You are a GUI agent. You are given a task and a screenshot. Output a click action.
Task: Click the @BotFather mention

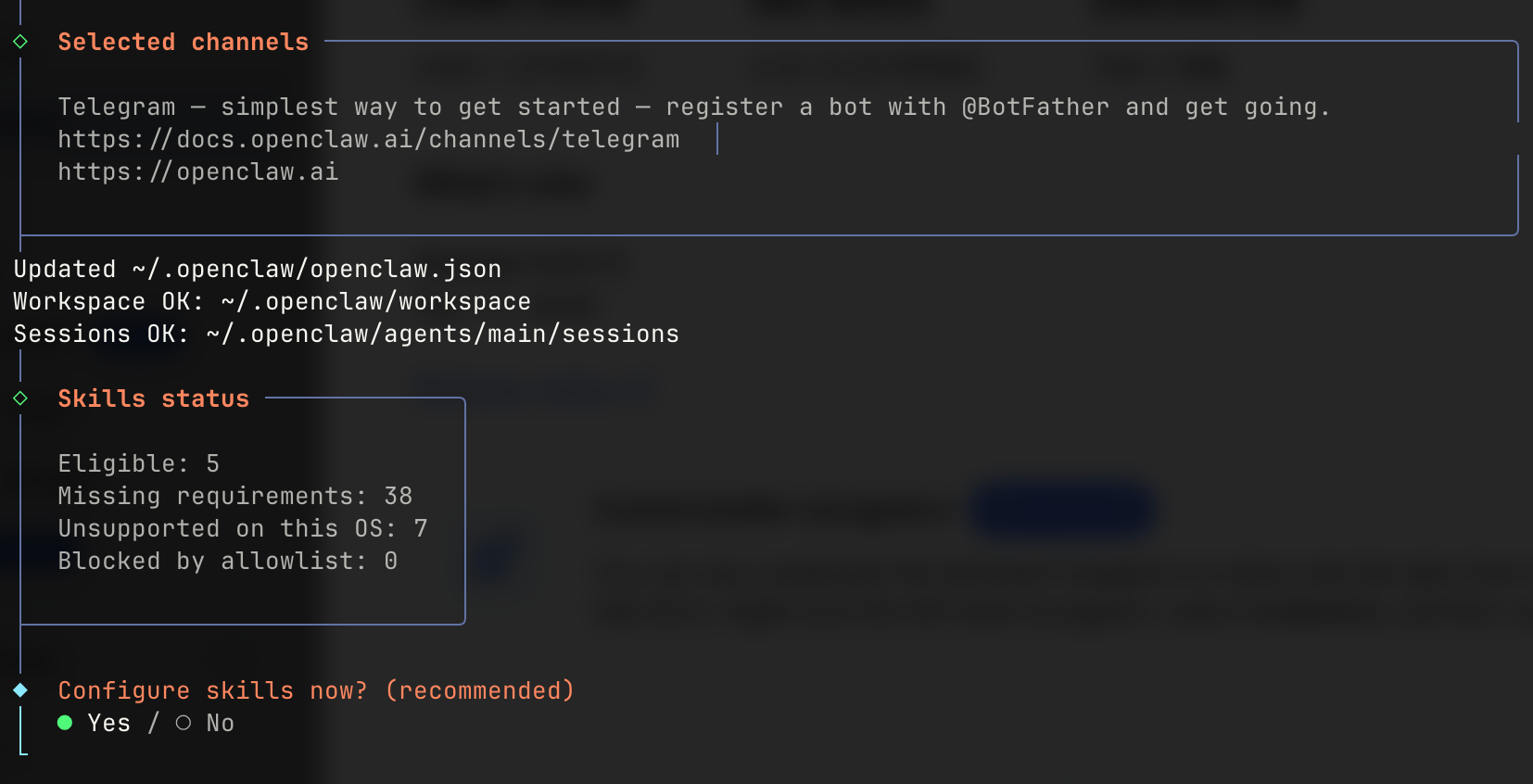pyautogui.click(x=1034, y=107)
